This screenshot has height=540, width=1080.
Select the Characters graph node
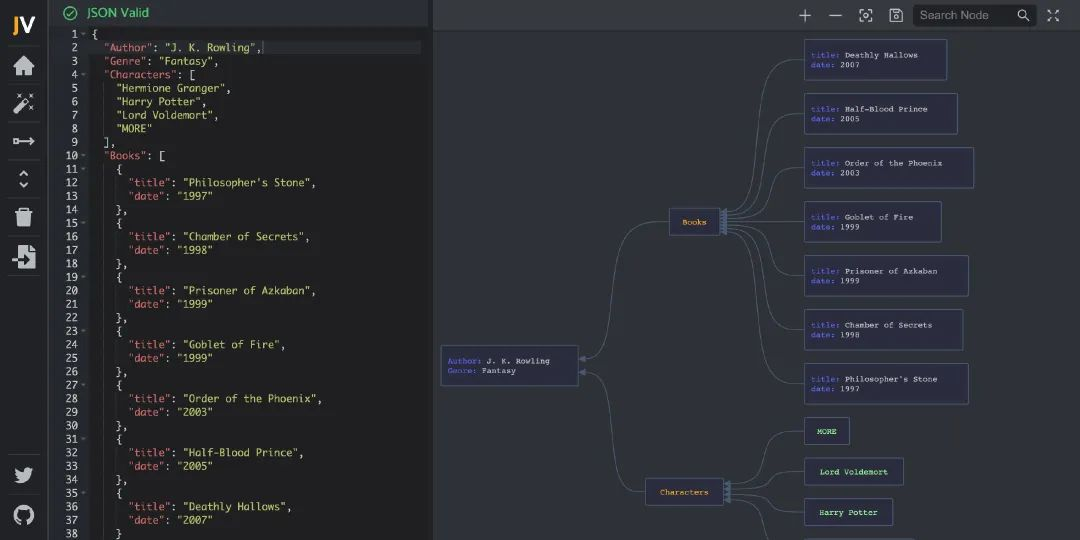pyautogui.click(x=684, y=492)
